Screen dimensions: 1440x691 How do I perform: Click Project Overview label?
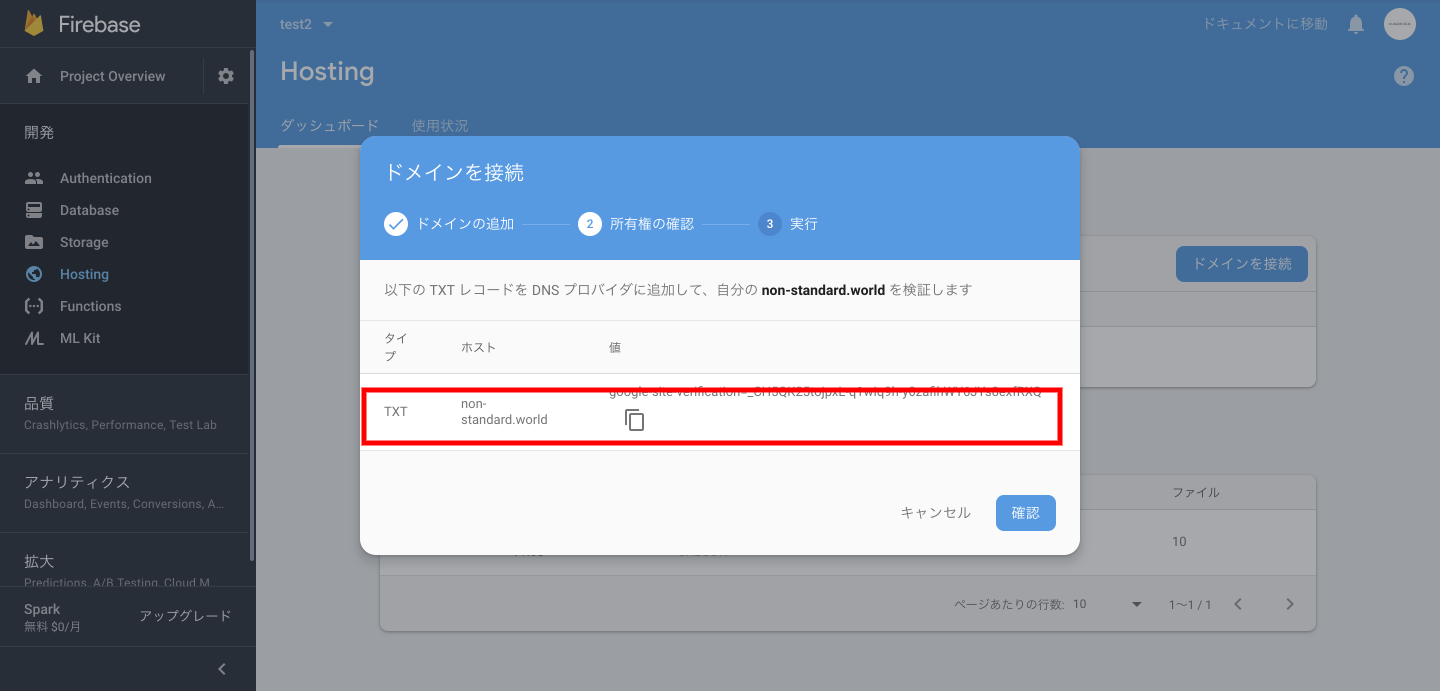coord(113,76)
